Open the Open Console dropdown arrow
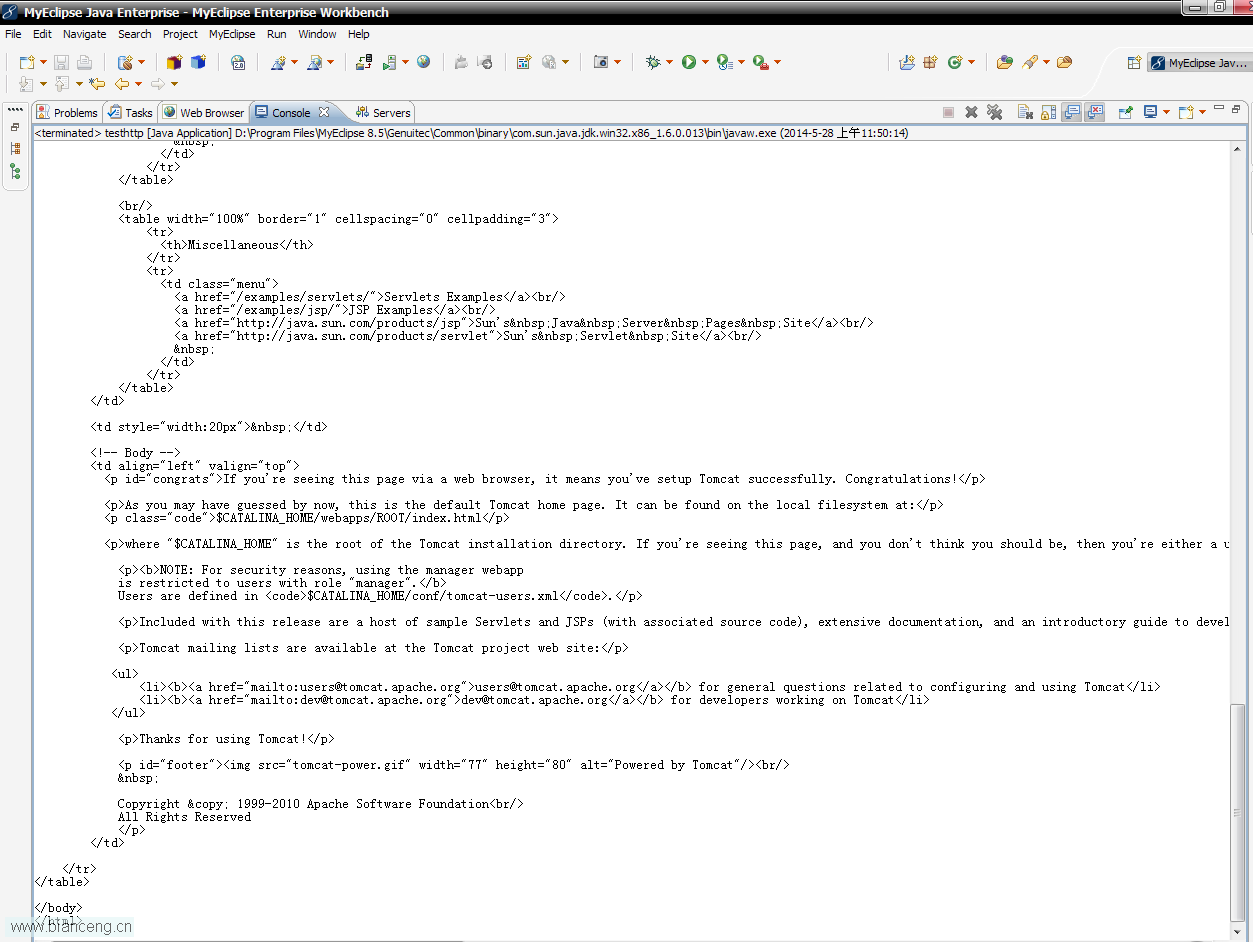Image resolution: width=1253 pixels, height=942 pixels. [1202, 113]
